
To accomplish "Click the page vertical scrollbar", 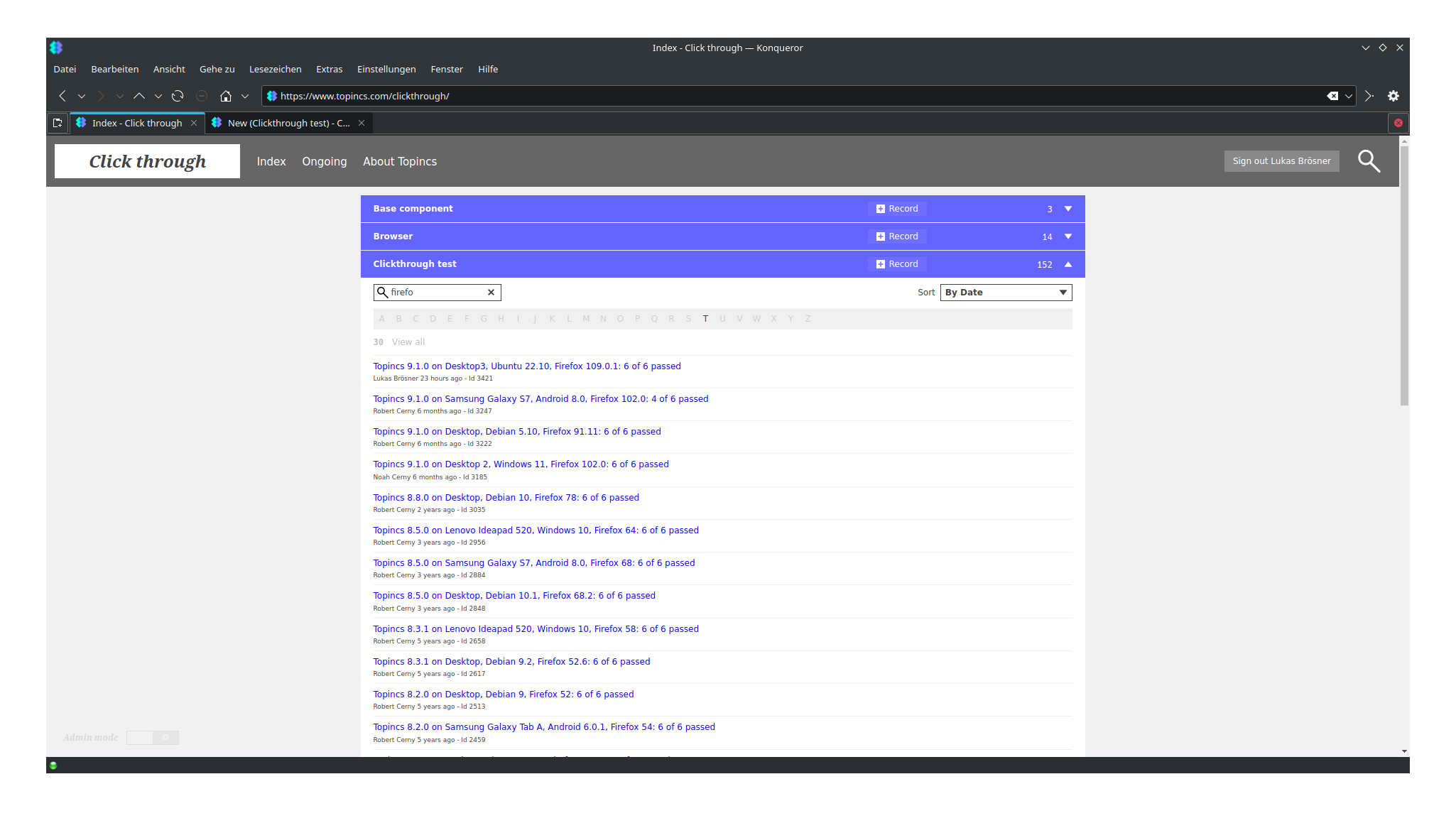I will coord(1404,277).
